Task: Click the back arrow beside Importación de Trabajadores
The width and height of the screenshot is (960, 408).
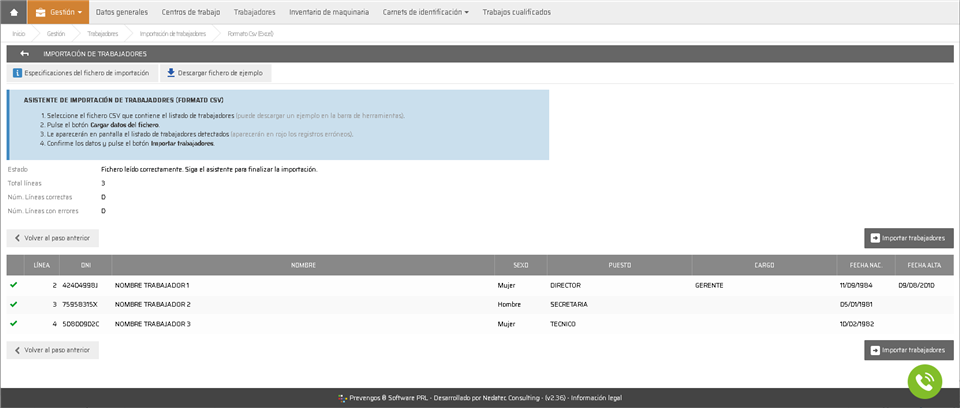Action: (x=24, y=54)
